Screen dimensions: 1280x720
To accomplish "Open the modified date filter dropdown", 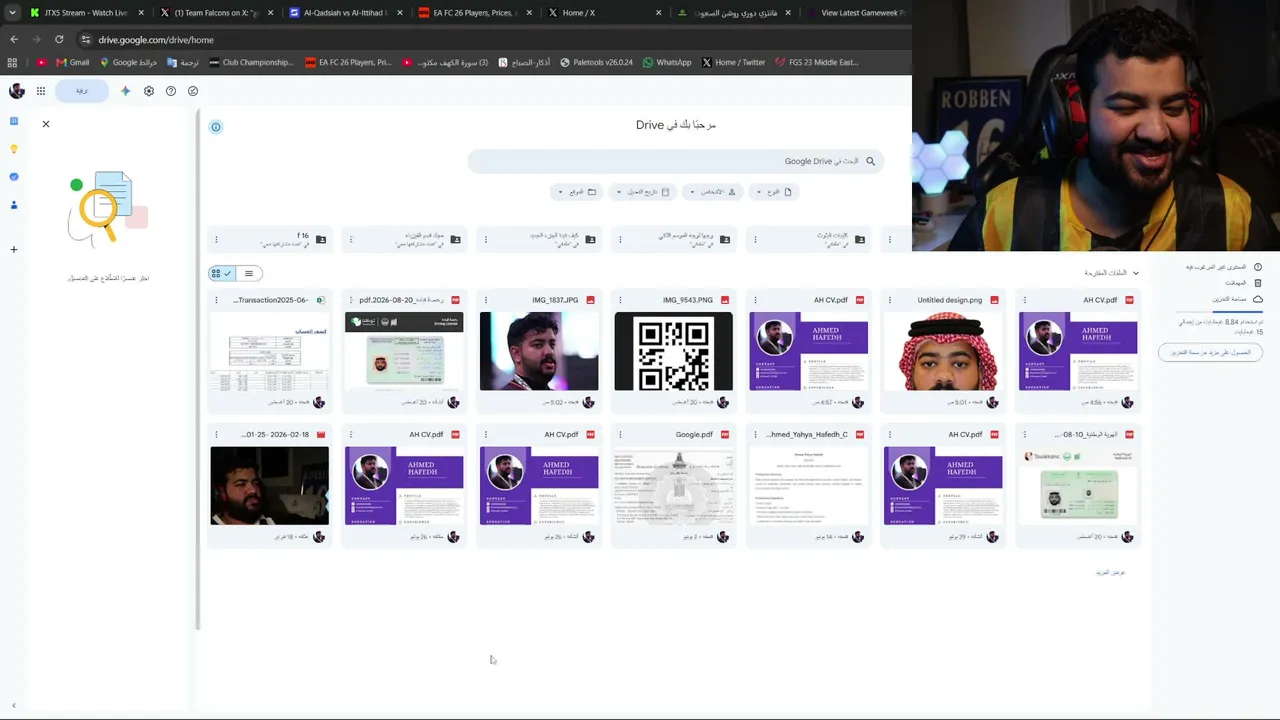I will pos(643,192).
